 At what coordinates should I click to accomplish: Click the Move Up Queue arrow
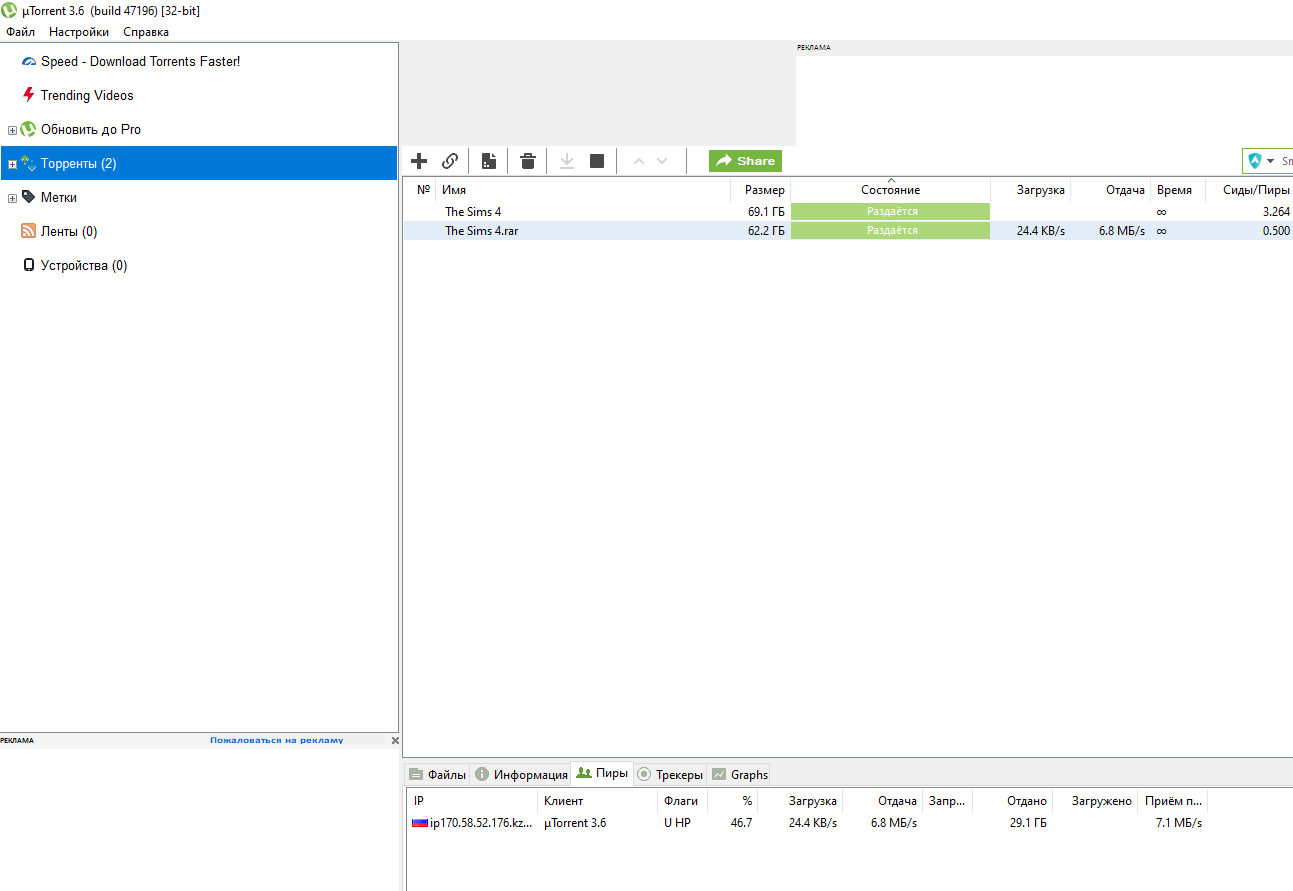(638, 161)
